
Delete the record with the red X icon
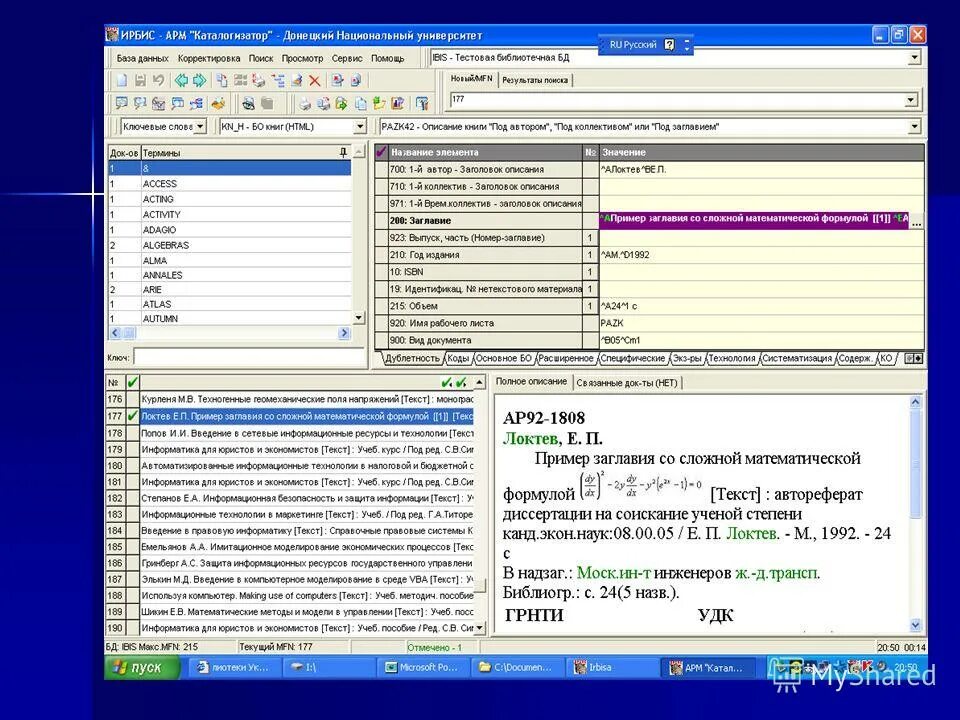click(x=315, y=81)
